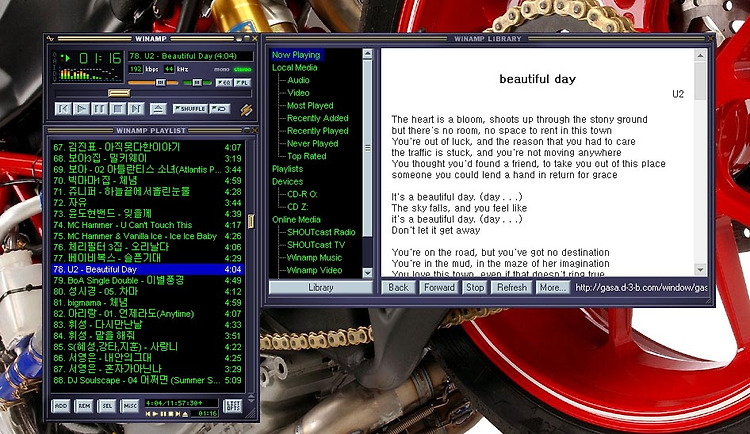This screenshot has width=750, height=434.
Task: Toggle the EQ equalizer window button
Action: (224, 83)
